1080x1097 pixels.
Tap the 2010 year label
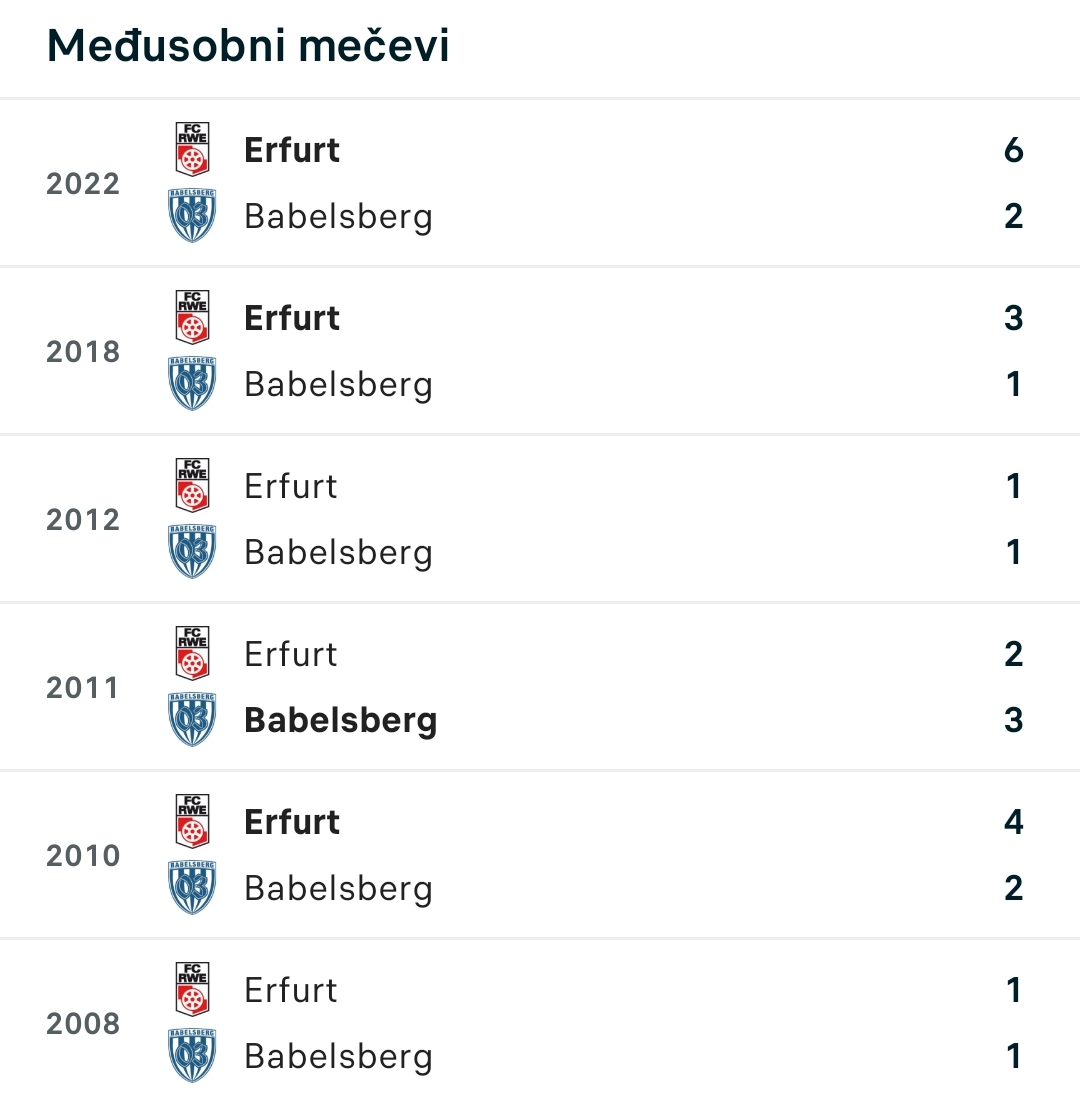pos(83,856)
